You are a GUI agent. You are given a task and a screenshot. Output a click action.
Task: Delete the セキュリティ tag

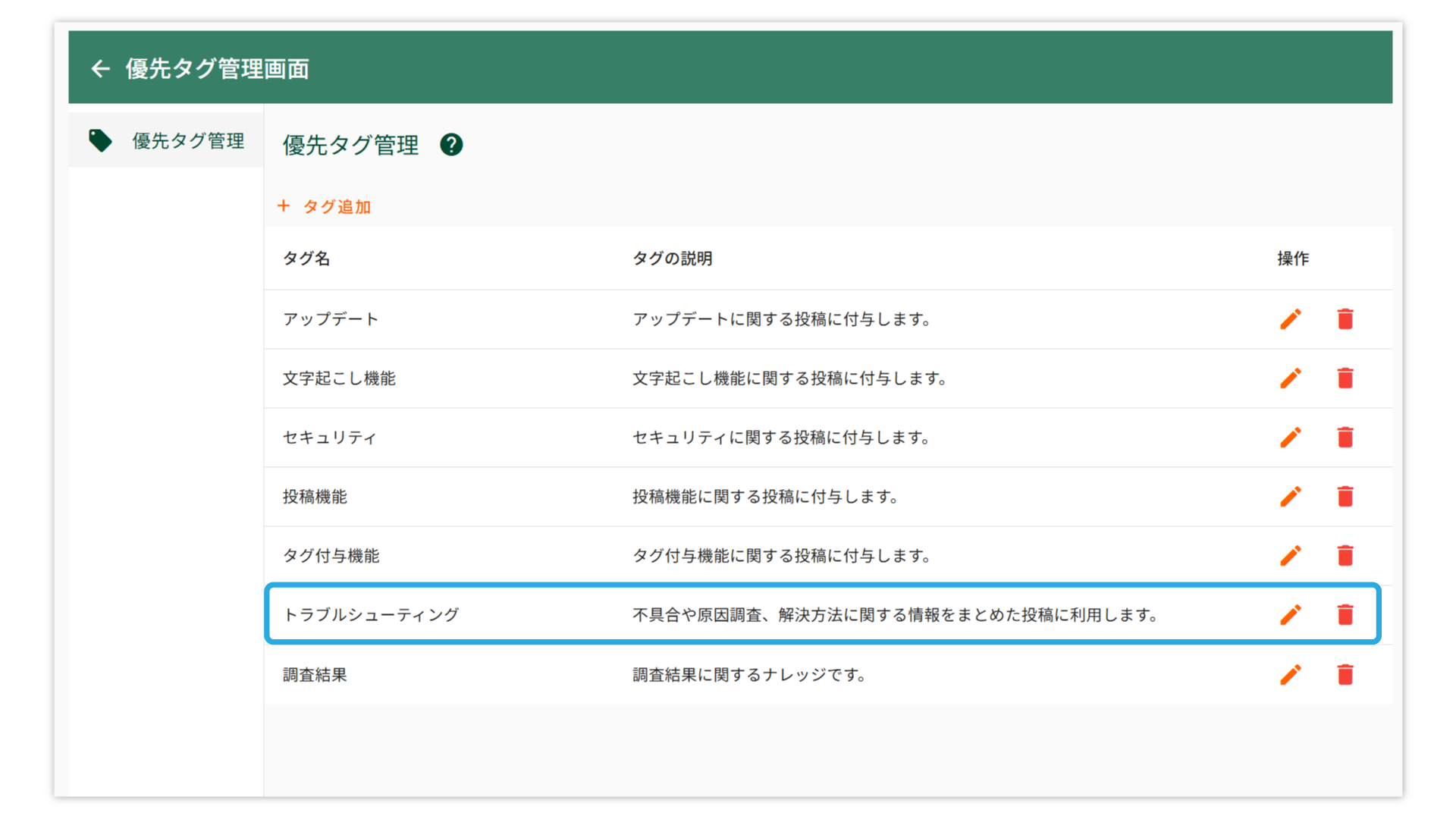coord(1345,438)
